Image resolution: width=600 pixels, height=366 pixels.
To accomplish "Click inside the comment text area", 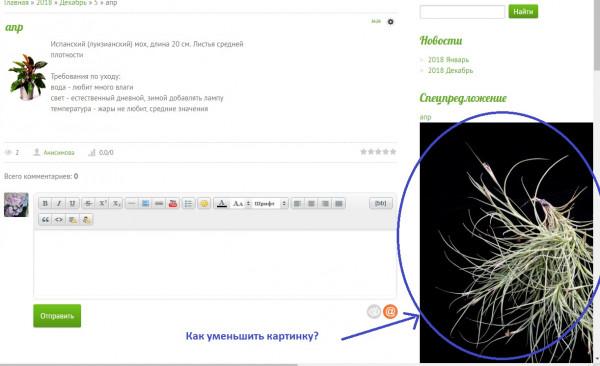I will click(x=215, y=264).
